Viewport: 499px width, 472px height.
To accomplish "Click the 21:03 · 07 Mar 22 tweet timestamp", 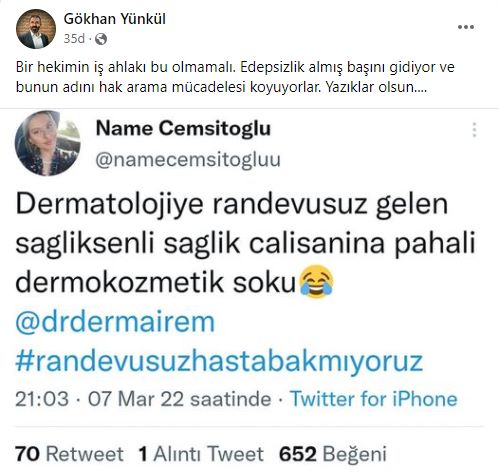I will click(x=143, y=399).
